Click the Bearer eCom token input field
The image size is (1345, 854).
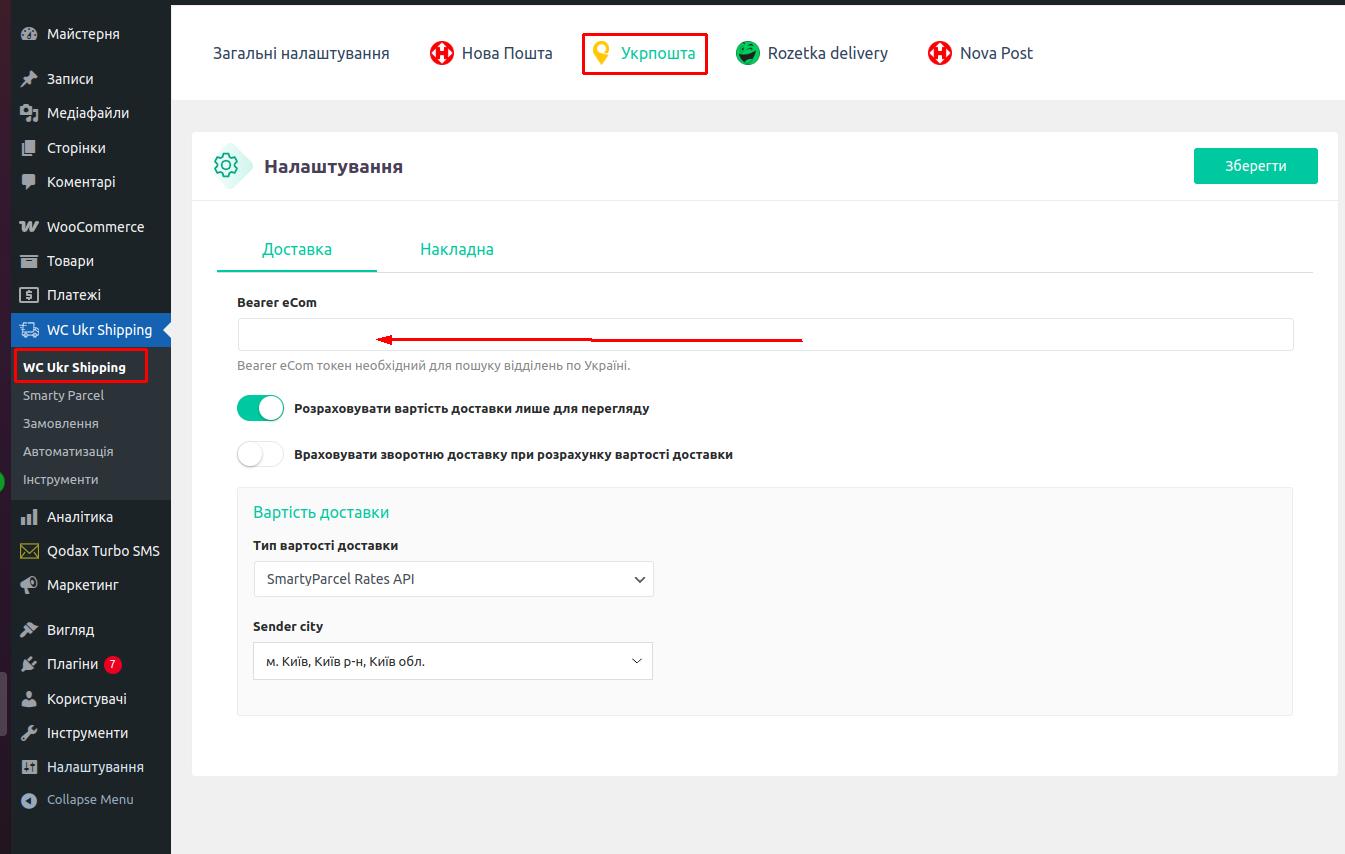click(x=765, y=334)
